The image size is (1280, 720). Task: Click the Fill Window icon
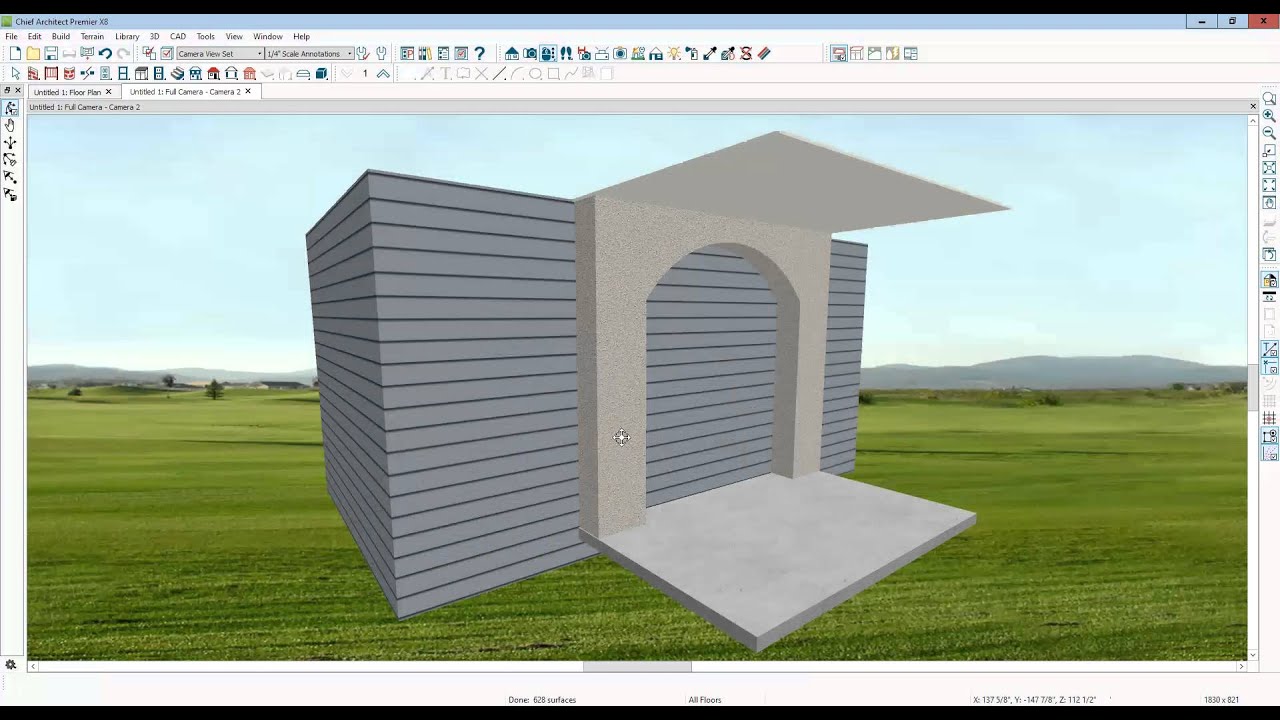coord(1269,185)
